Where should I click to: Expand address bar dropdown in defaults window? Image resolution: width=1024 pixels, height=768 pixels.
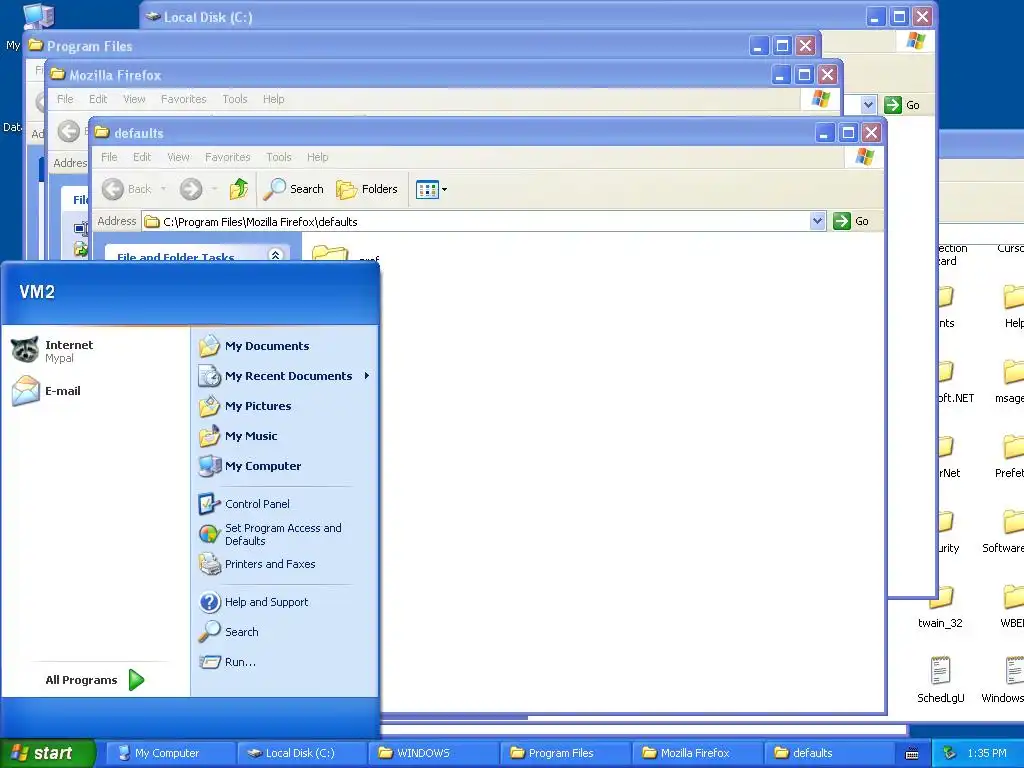click(x=817, y=221)
